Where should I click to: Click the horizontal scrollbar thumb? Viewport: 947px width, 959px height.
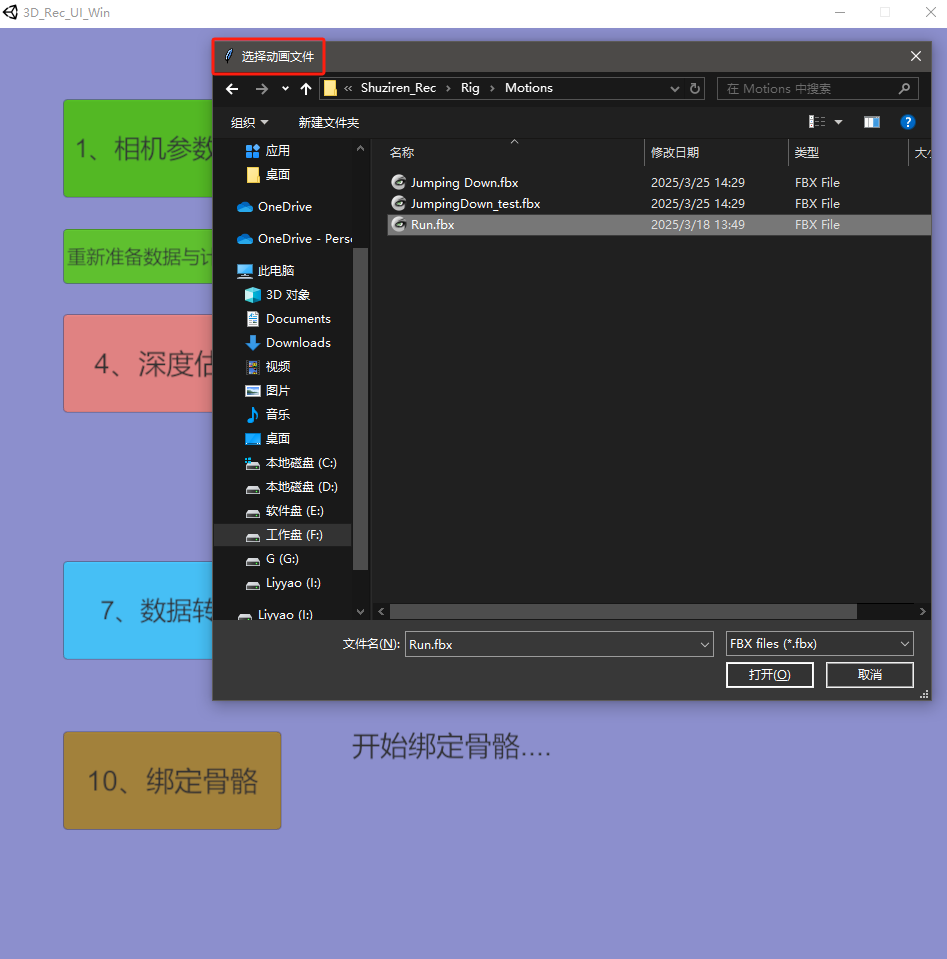click(x=623, y=612)
